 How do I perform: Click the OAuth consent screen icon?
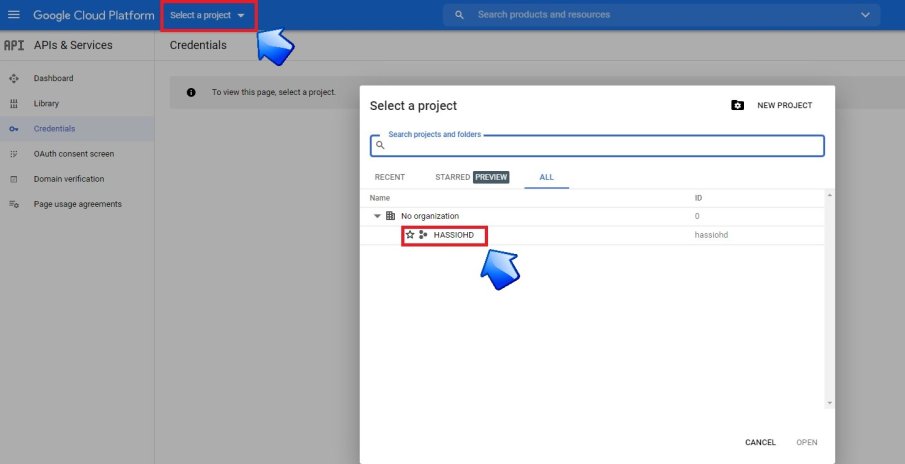tap(14, 154)
